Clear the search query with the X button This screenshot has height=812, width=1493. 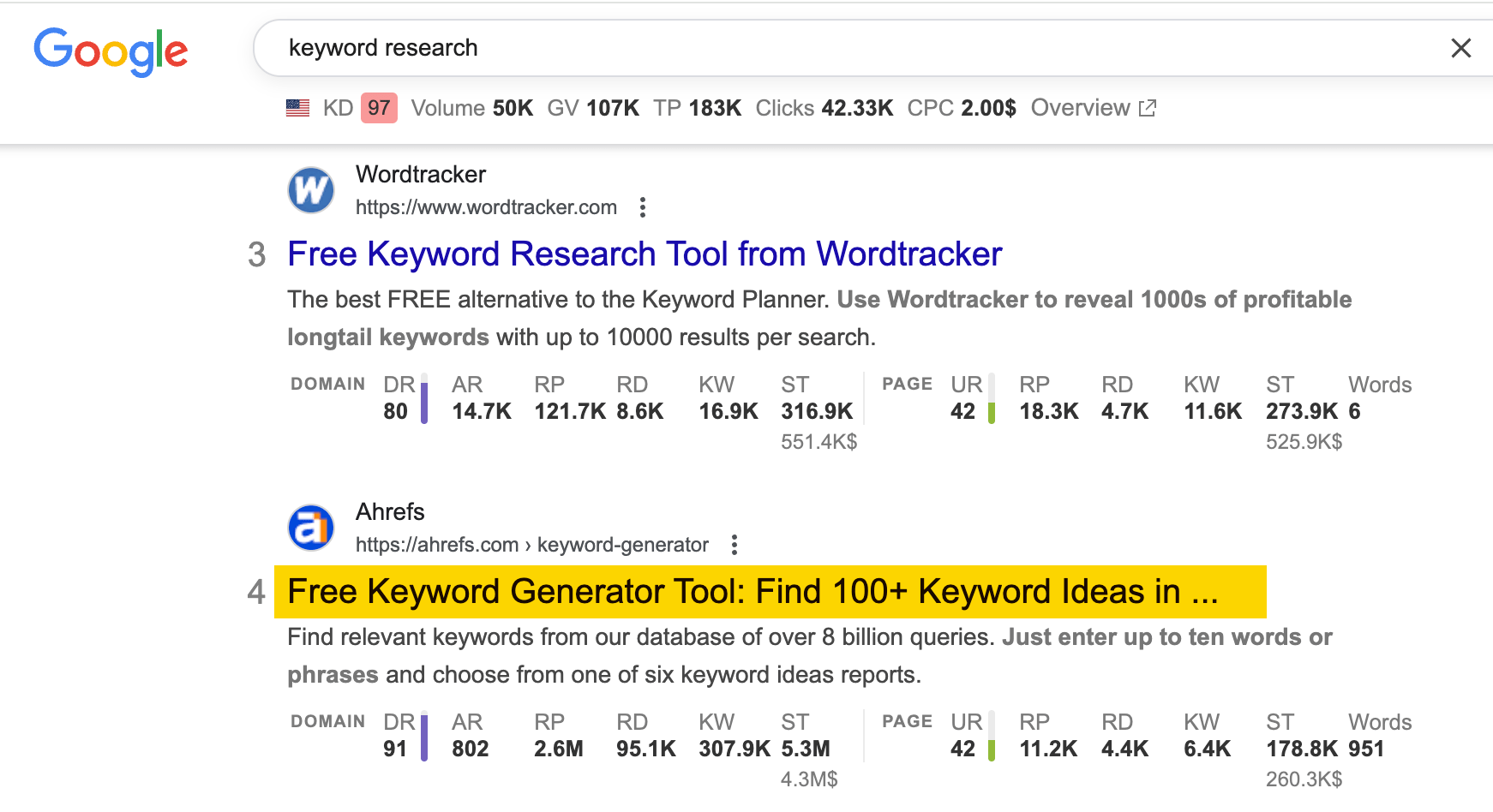(x=1461, y=48)
